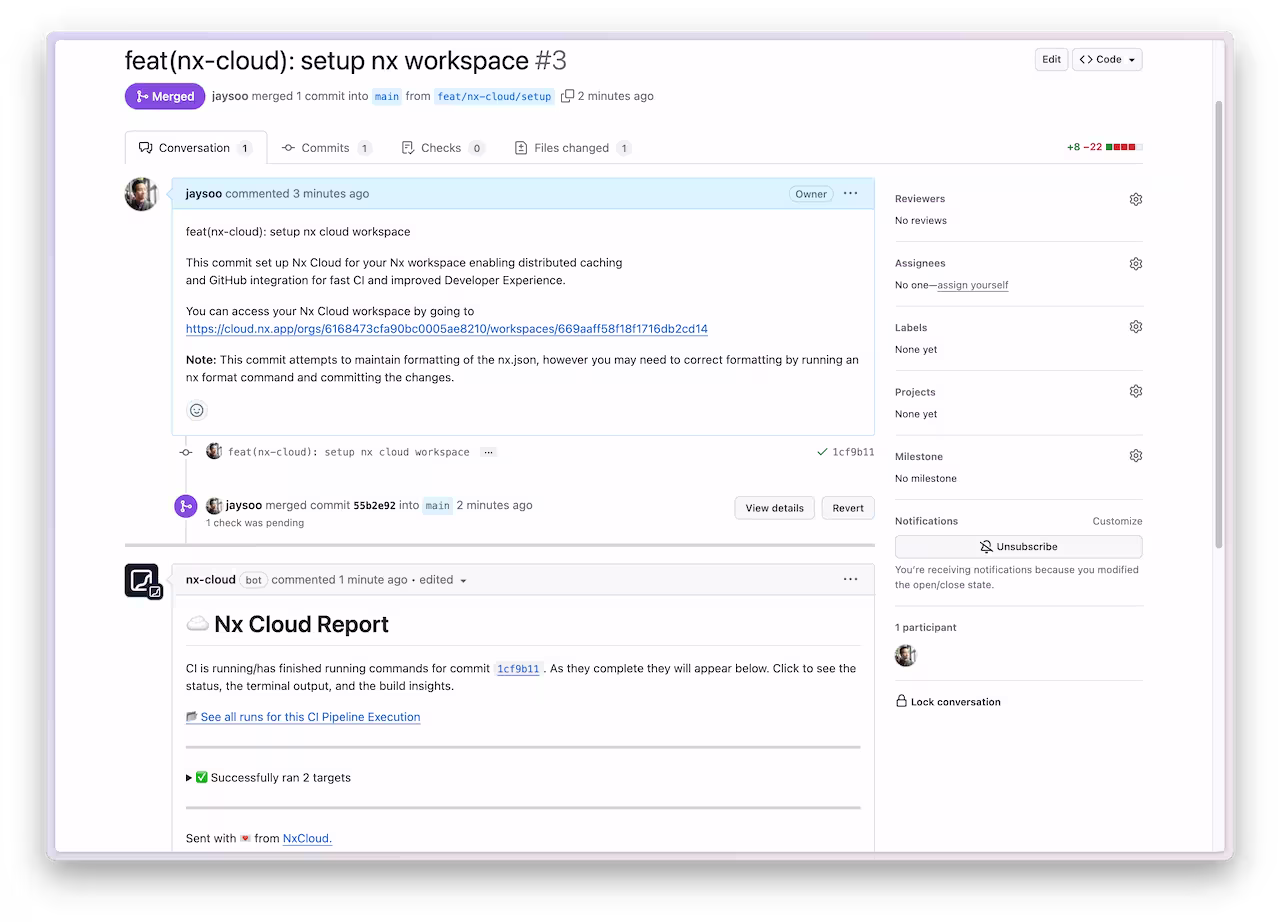Expand commit message ellipsis button
The width and height of the screenshot is (1280, 922).
[x=488, y=452]
